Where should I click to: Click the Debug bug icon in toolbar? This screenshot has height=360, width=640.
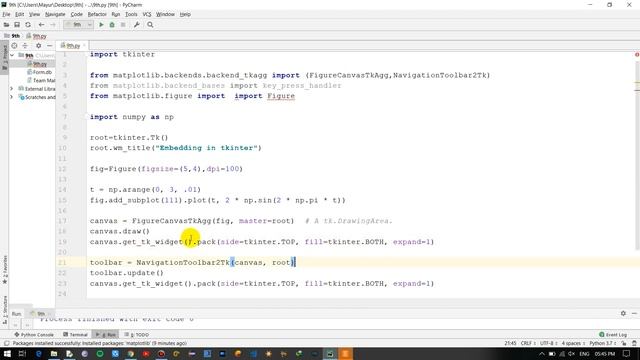112,25
